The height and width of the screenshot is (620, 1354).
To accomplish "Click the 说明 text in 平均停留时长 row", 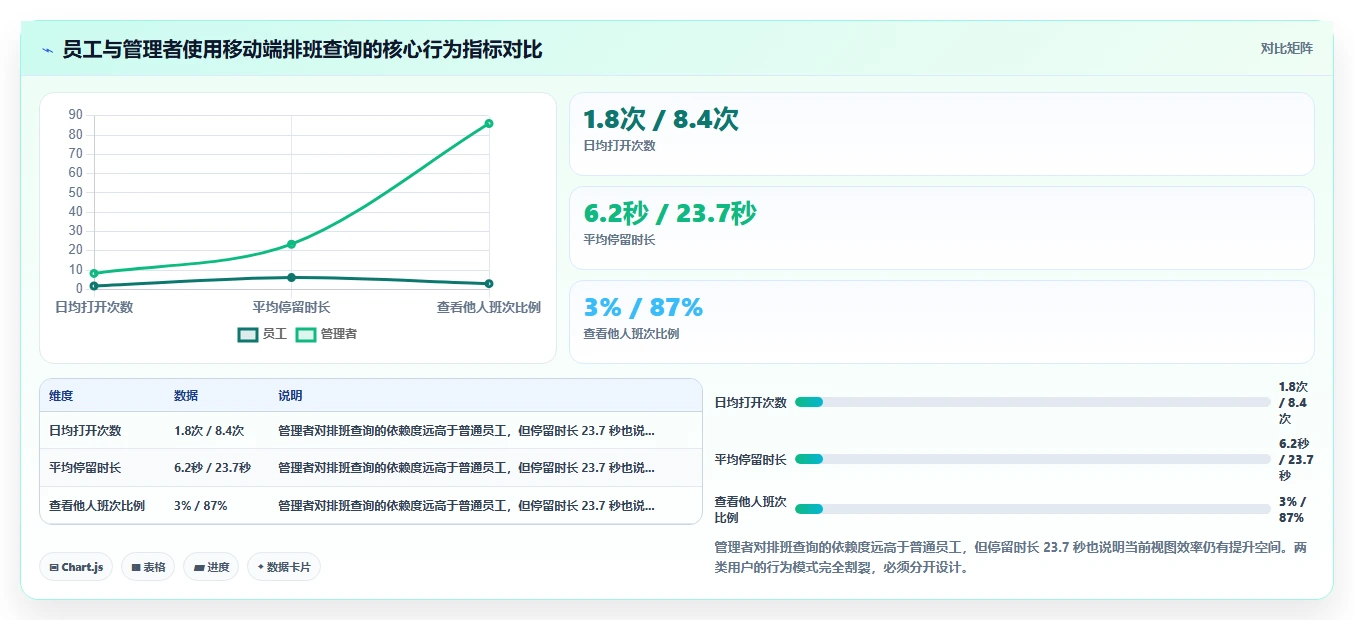I will click(x=466, y=468).
